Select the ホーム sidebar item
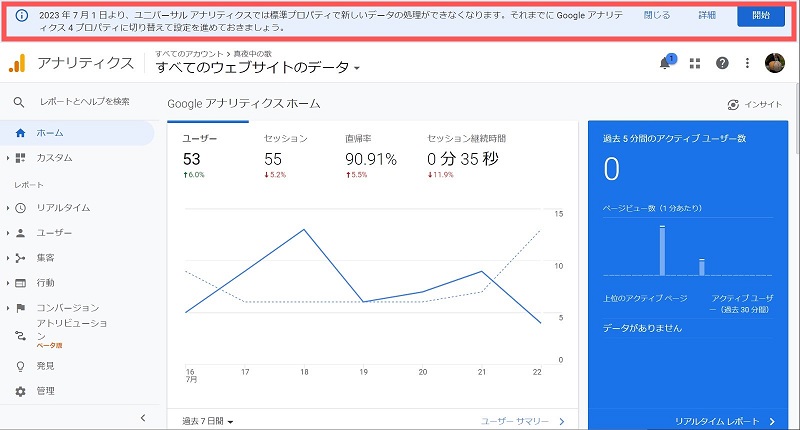The height and width of the screenshot is (430, 800). click(x=77, y=133)
